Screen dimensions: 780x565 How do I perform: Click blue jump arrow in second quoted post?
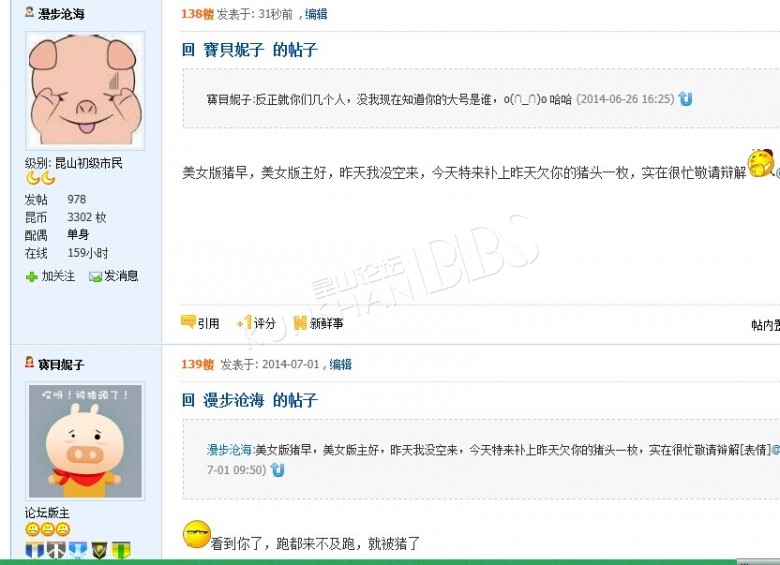278,470
